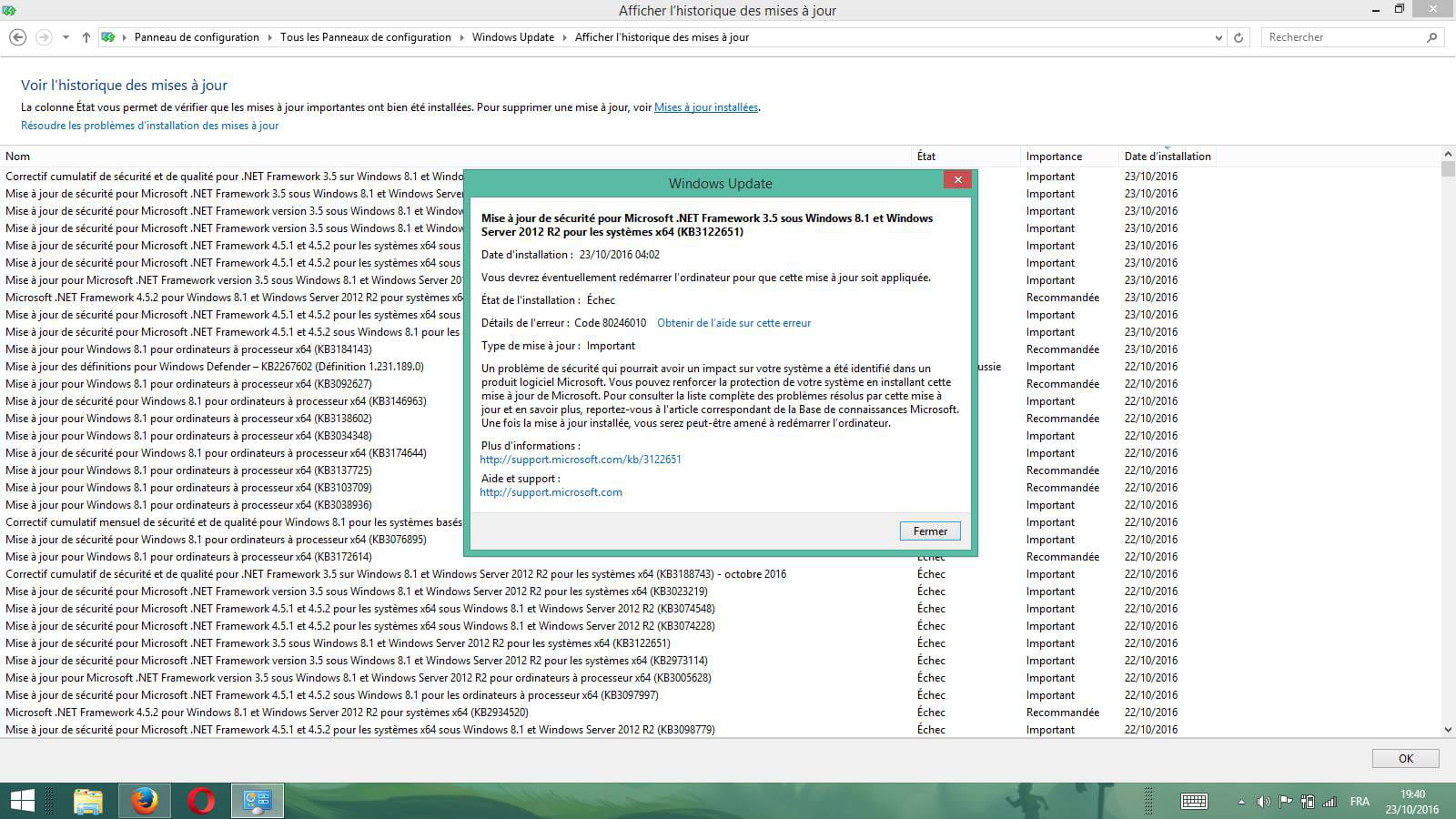The image size is (1456, 819).
Task: Select the KB2934520 .NET Framework 4.5.2 row
Action: (x=610, y=713)
